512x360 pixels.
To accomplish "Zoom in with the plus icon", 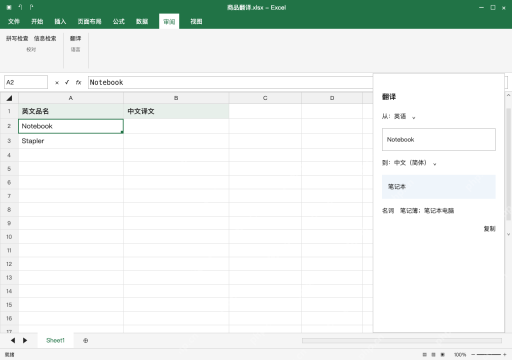I will pos(504,355).
